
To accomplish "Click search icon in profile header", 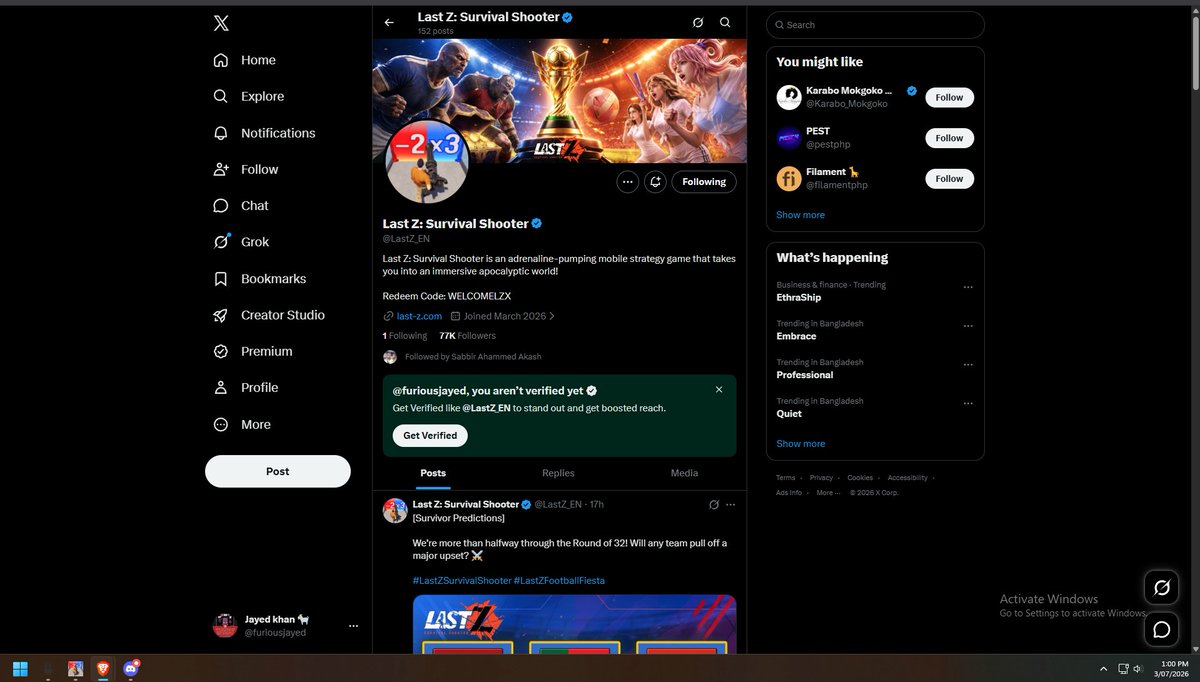I will pos(725,22).
